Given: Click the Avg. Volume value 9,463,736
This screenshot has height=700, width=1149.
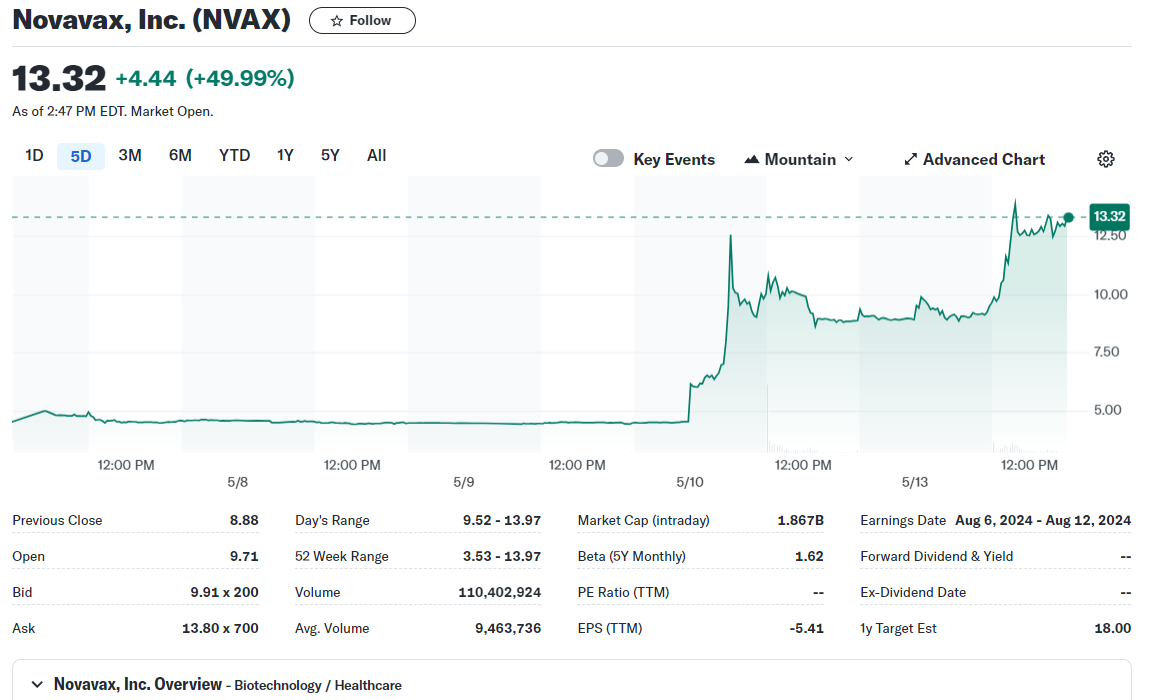Looking at the screenshot, I should pos(508,628).
